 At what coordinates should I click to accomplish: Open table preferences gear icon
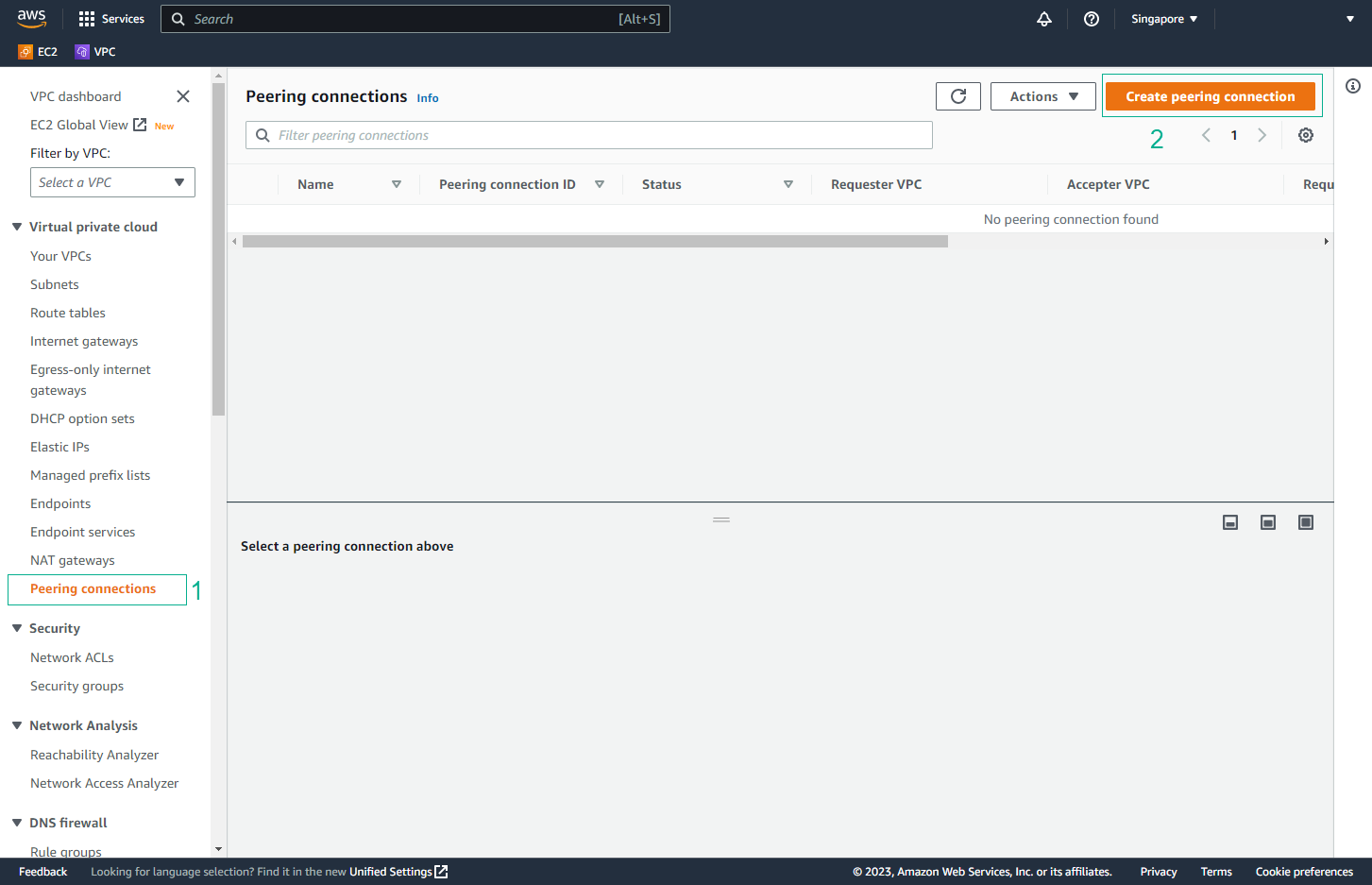pyautogui.click(x=1306, y=135)
